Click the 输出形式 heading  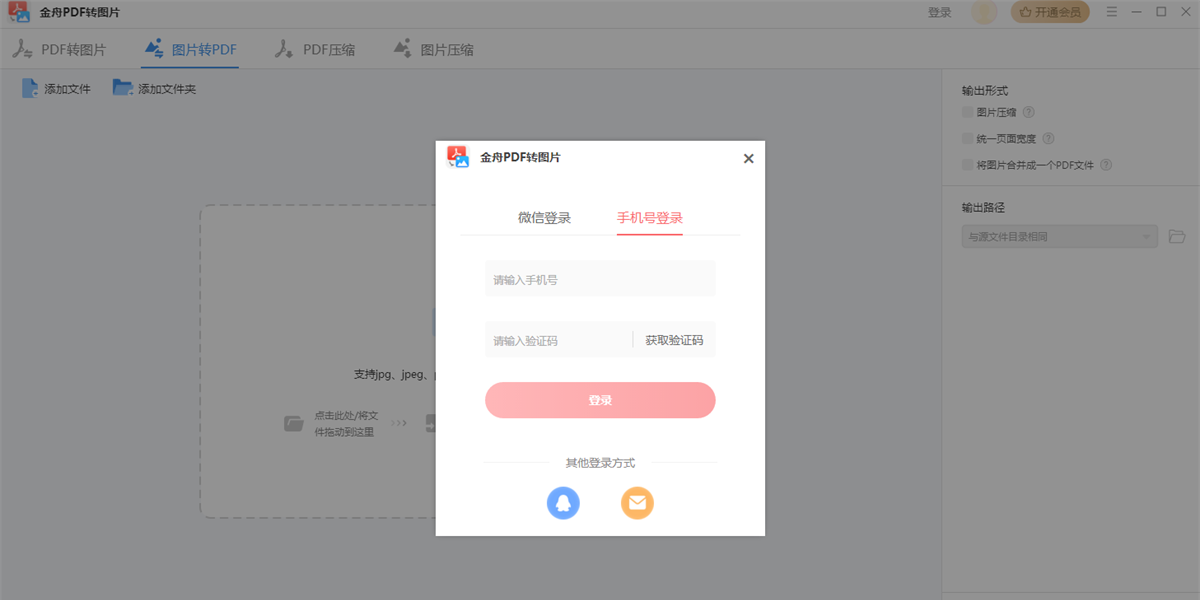985,91
